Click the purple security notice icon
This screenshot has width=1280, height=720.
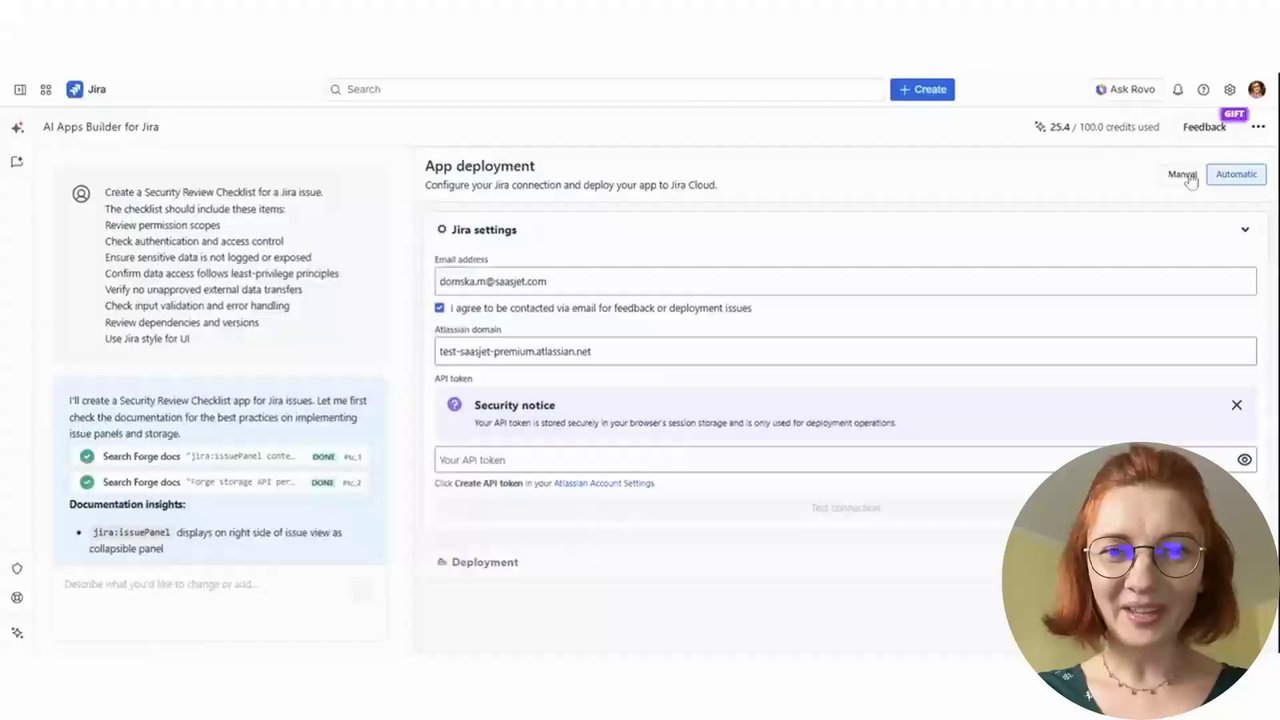[x=455, y=405]
